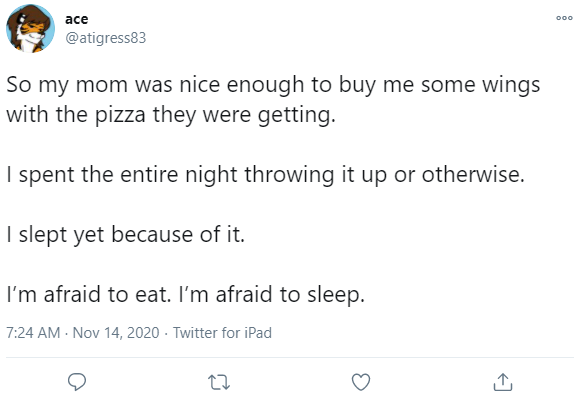Viewport: 577px width, 399px height.
Task: Like the tweet with the heart icon
Action: [x=361, y=382]
